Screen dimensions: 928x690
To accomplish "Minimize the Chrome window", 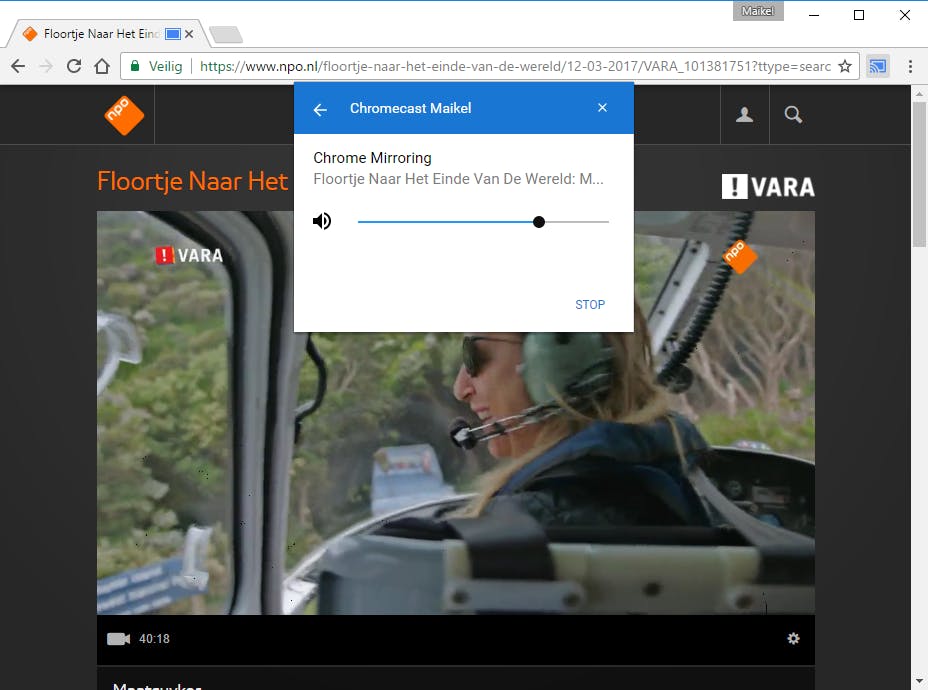I will (x=814, y=15).
